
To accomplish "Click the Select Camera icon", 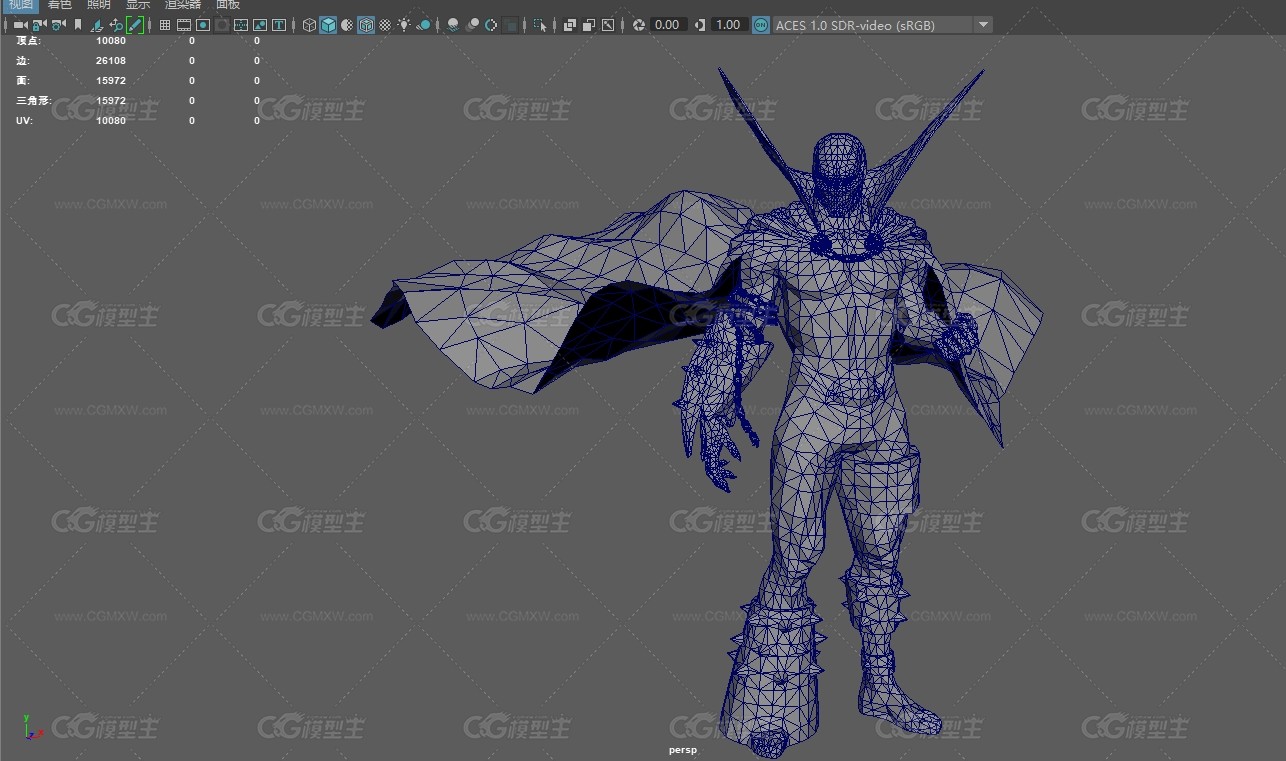I will tap(20, 25).
